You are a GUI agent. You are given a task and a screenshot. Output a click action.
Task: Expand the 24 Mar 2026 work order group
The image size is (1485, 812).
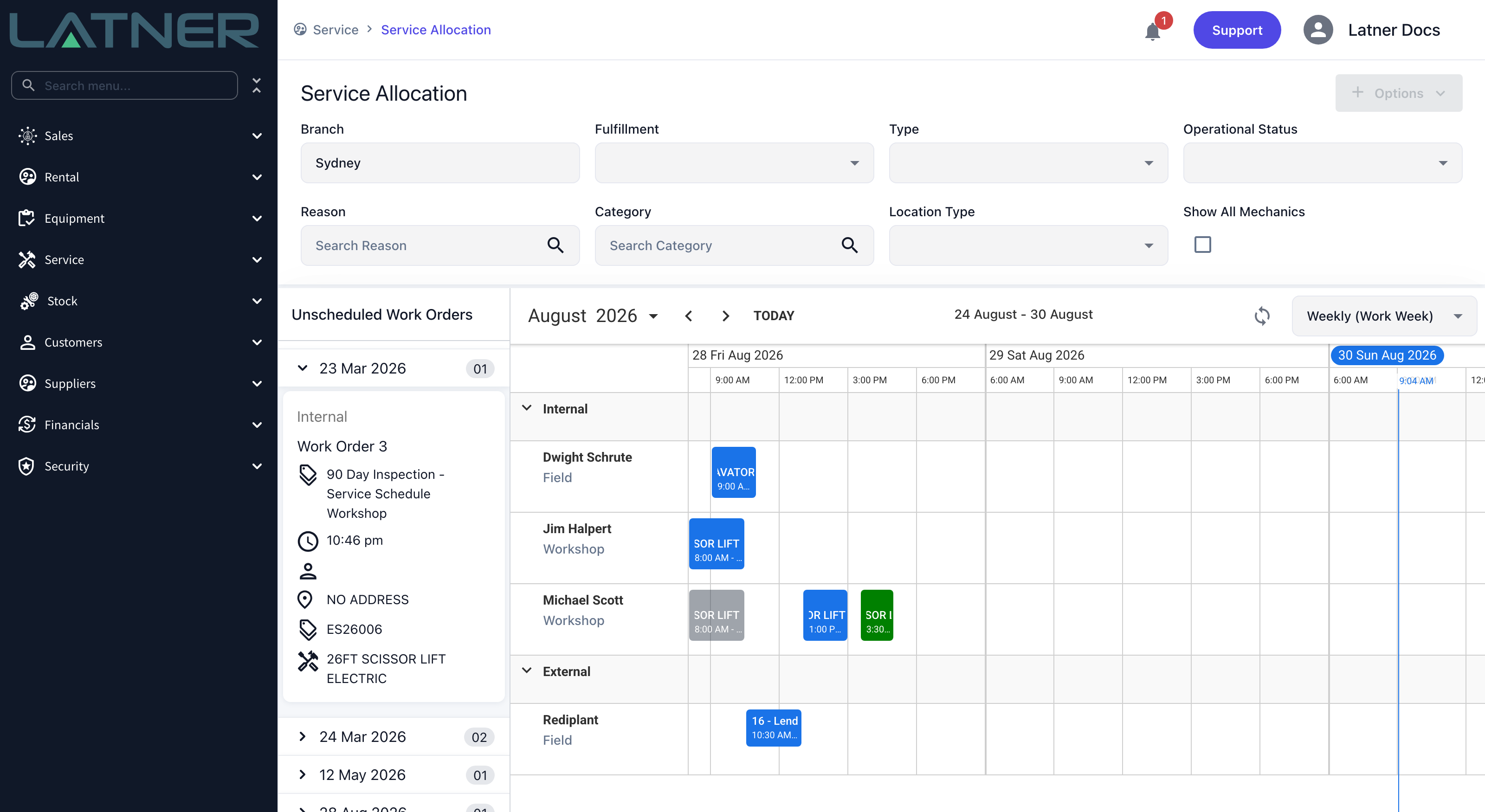pos(302,736)
